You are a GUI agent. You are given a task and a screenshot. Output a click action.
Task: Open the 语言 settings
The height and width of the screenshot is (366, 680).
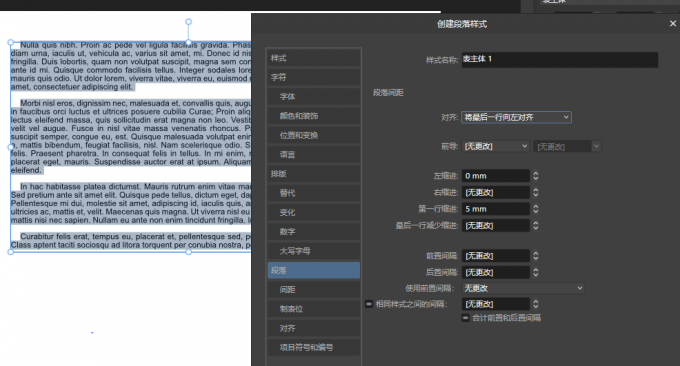[x=314, y=154]
